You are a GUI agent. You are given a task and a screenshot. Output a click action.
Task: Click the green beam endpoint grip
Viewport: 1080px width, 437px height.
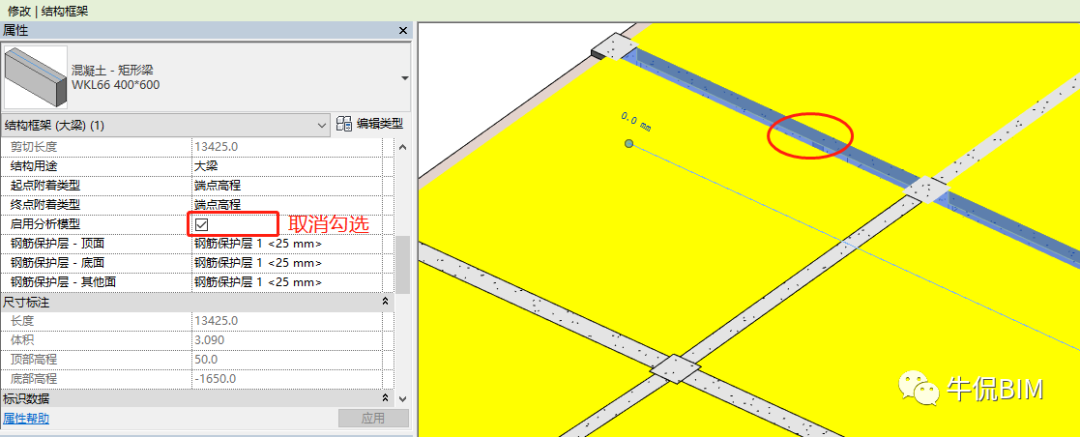pyautogui.click(x=628, y=143)
